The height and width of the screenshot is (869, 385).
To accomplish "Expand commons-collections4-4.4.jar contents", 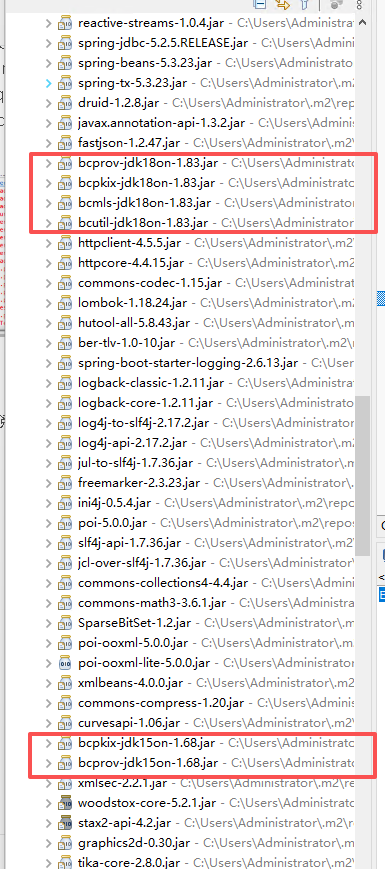I will pyautogui.click(x=48, y=583).
